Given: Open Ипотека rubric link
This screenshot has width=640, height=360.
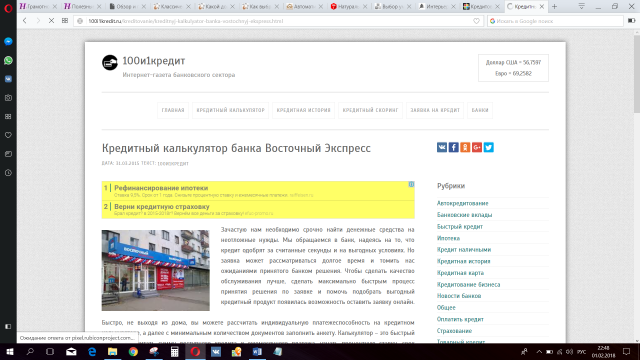Looking at the screenshot, I should (x=448, y=238).
